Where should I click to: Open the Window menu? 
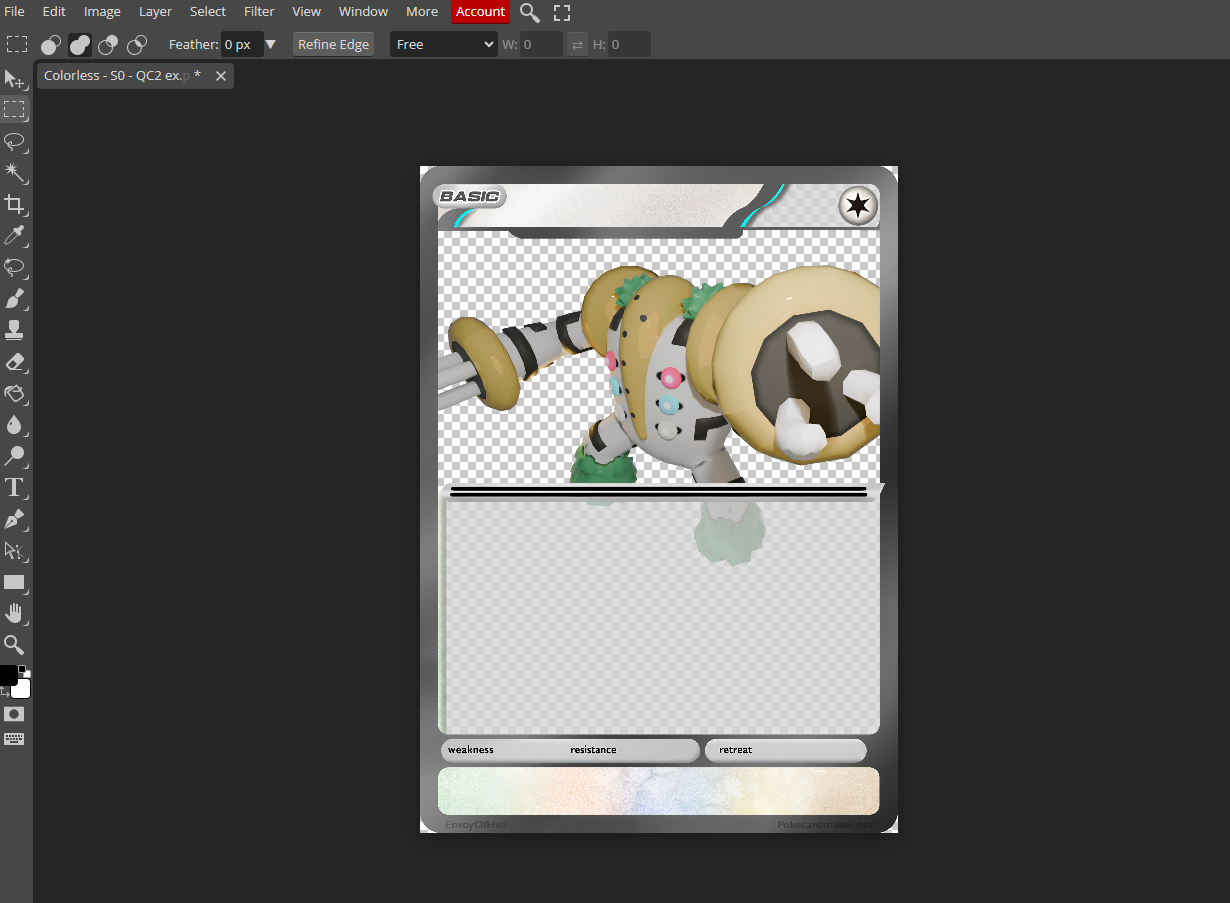pos(363,12)
